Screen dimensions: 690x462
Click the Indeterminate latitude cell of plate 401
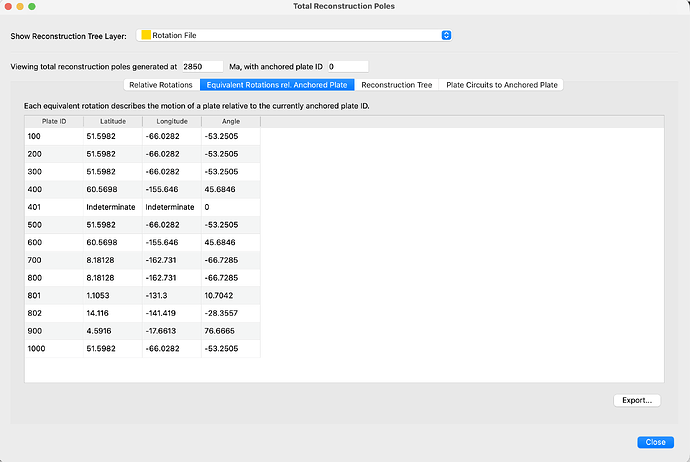point(111,207)
